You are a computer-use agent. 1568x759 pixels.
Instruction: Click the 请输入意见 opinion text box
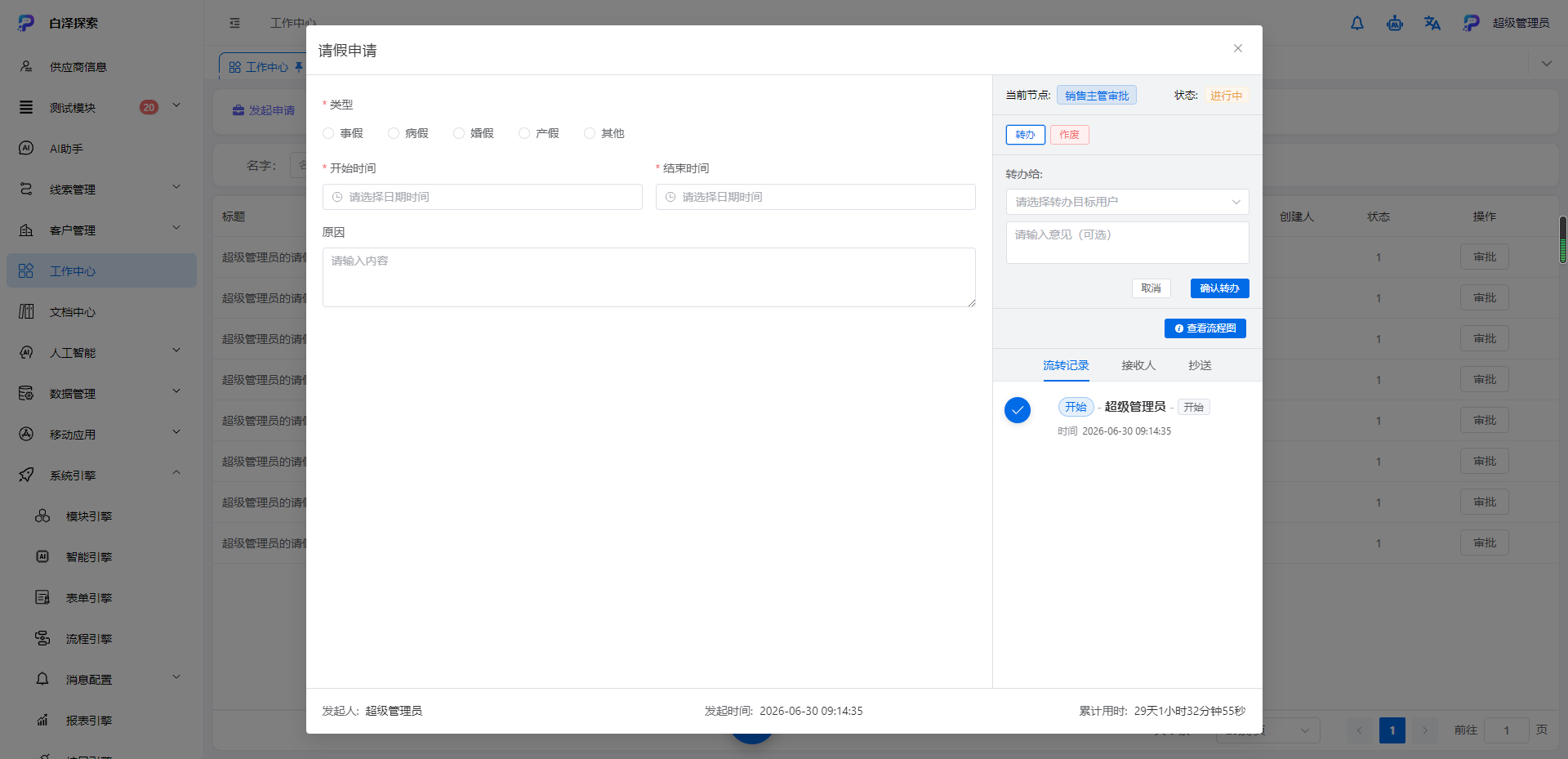click(1127, 243)
